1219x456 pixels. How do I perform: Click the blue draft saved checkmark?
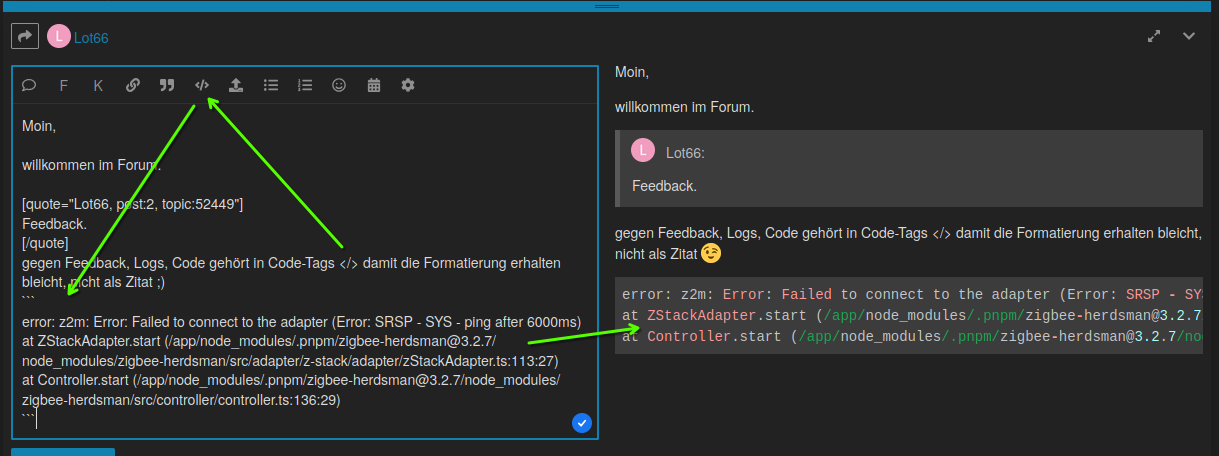582,423
